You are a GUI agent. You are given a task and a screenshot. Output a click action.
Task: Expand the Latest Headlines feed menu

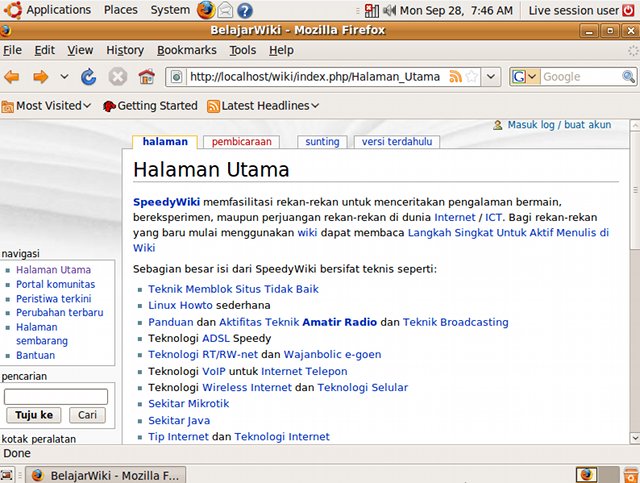(263, 106)
